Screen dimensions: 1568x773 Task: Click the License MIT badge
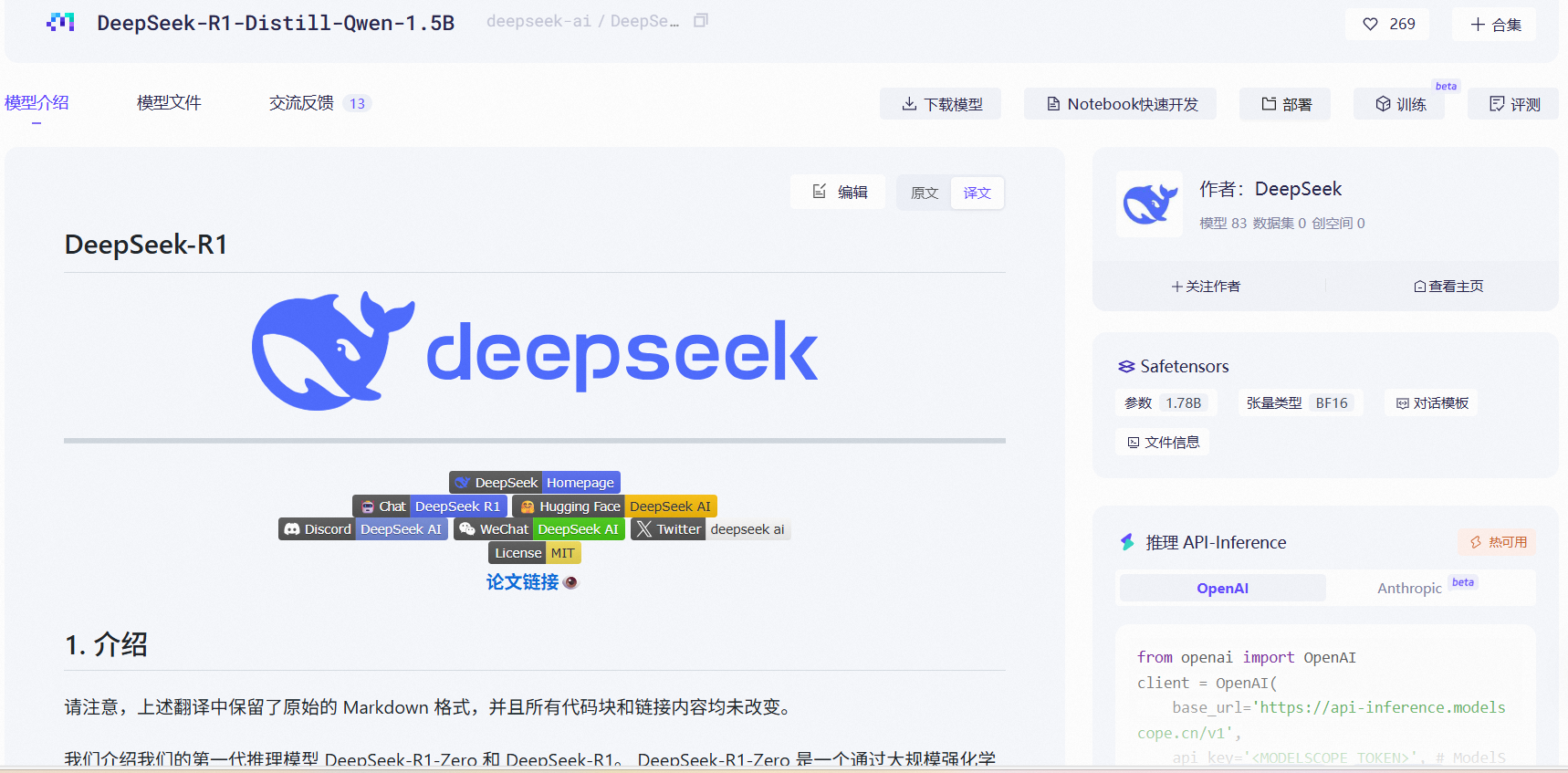[535, 552]
